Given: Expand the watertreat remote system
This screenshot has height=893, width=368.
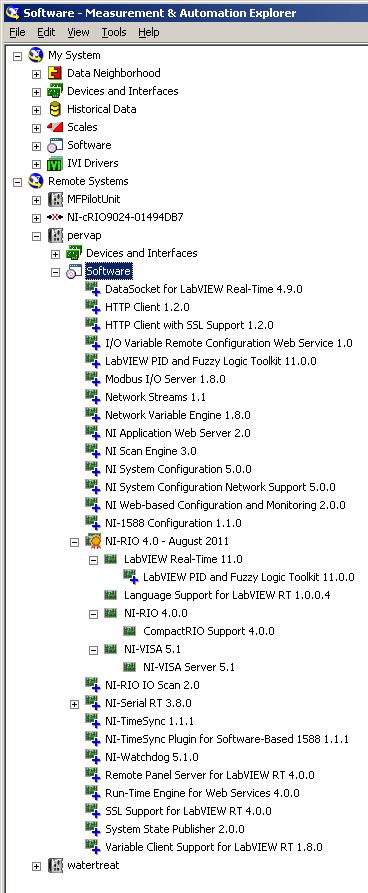Looking at the screenshot, I should (x=36, y=866).
